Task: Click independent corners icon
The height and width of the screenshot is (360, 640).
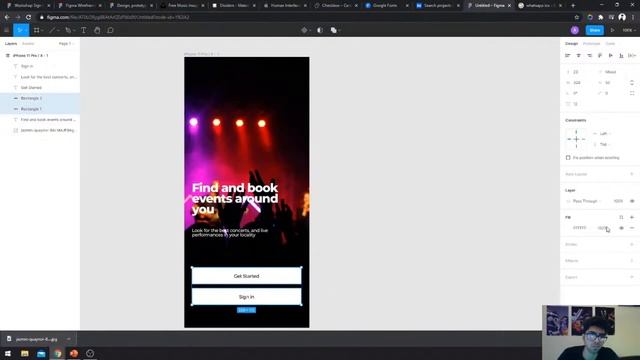Action: coord(632,93)
